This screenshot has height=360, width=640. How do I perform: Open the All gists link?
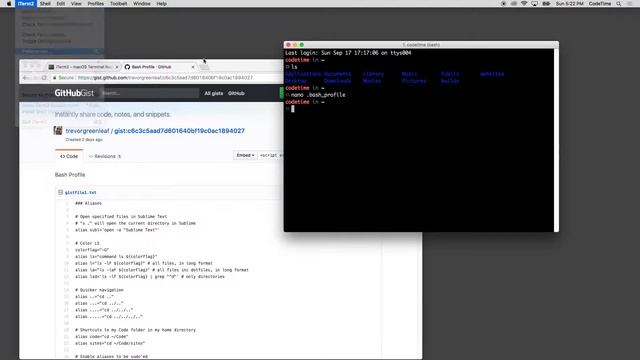[213, 93]
